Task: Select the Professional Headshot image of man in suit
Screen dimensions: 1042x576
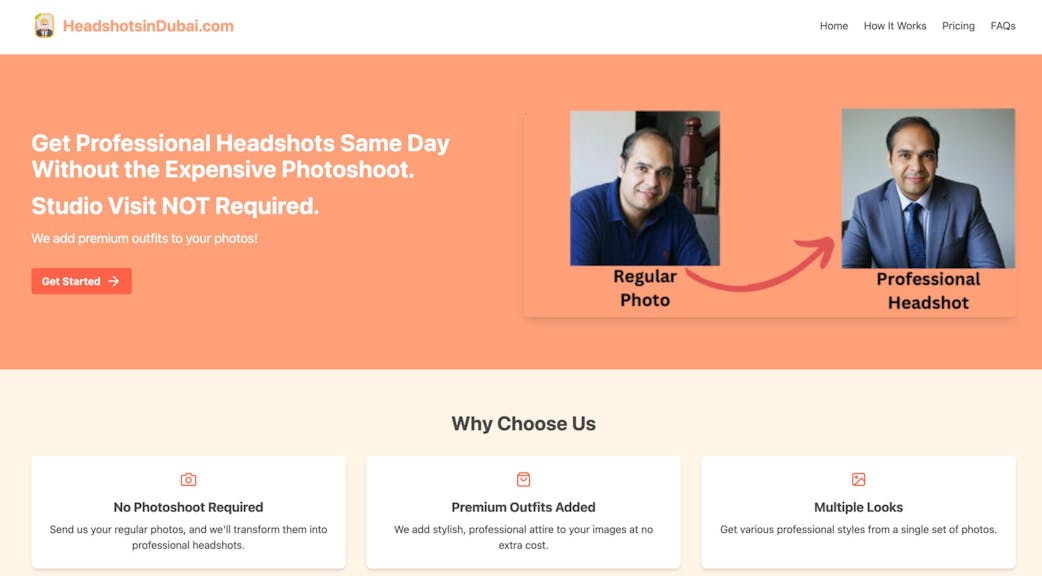Action: click(928, 188)
